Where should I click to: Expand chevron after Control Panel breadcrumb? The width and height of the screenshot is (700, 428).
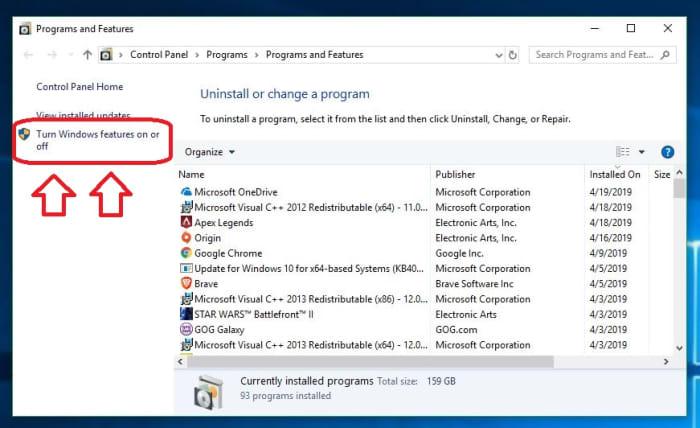197,55
